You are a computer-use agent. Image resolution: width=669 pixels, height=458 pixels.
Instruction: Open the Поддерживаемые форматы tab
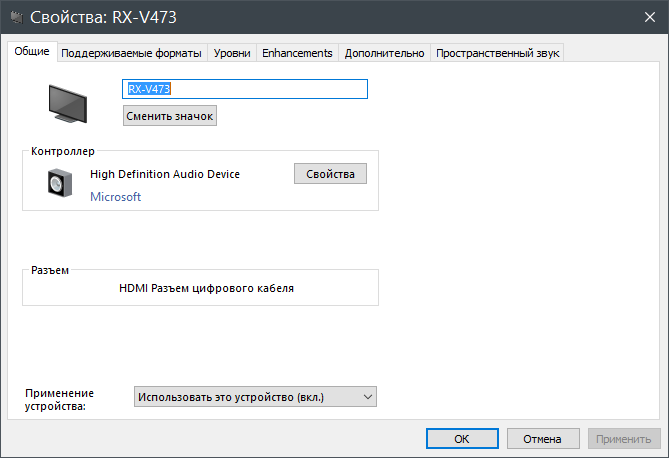(x=131, y=53)
